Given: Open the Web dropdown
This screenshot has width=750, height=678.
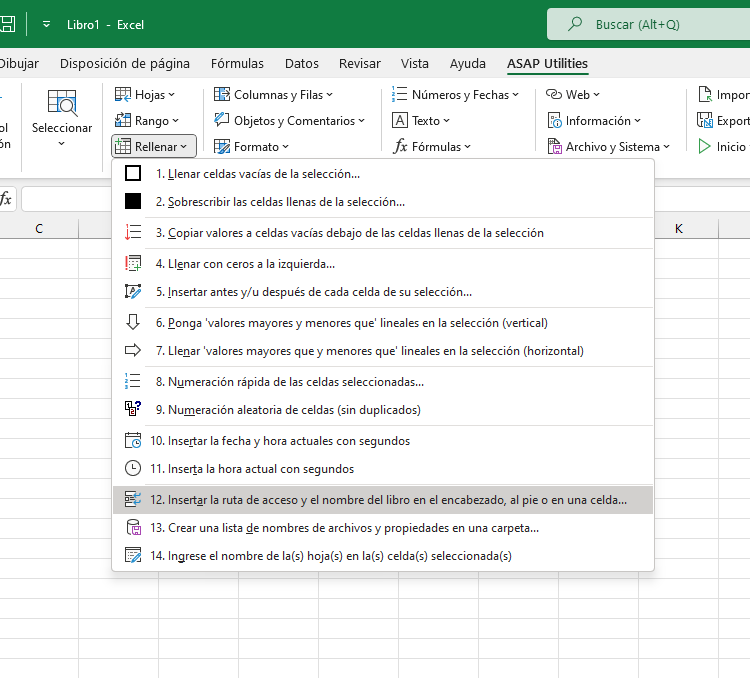Looking at the screenshot, I should point(573,95).
